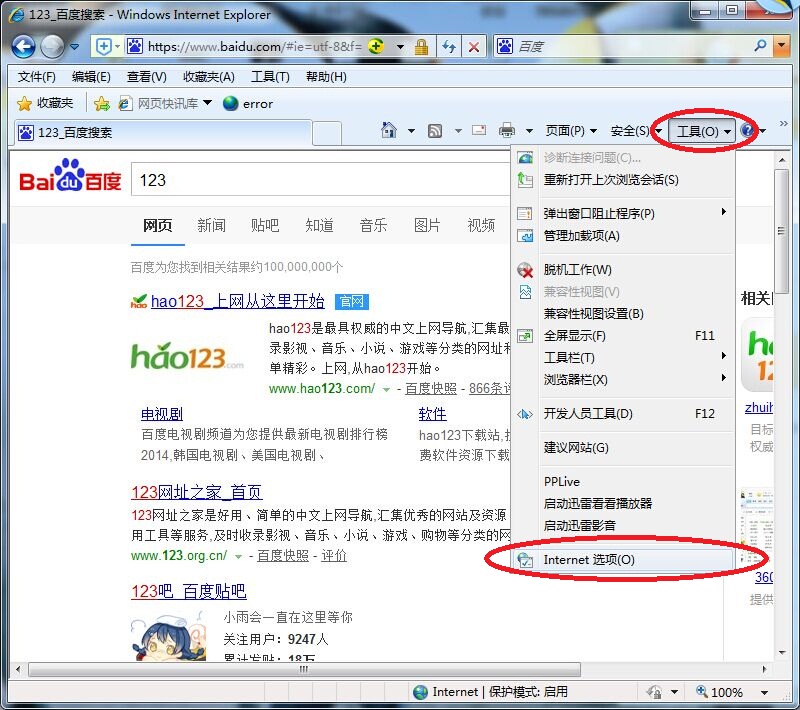Expand the address bar dropdown arrow
Screen dimensions: 800x710
coord(401,47)
